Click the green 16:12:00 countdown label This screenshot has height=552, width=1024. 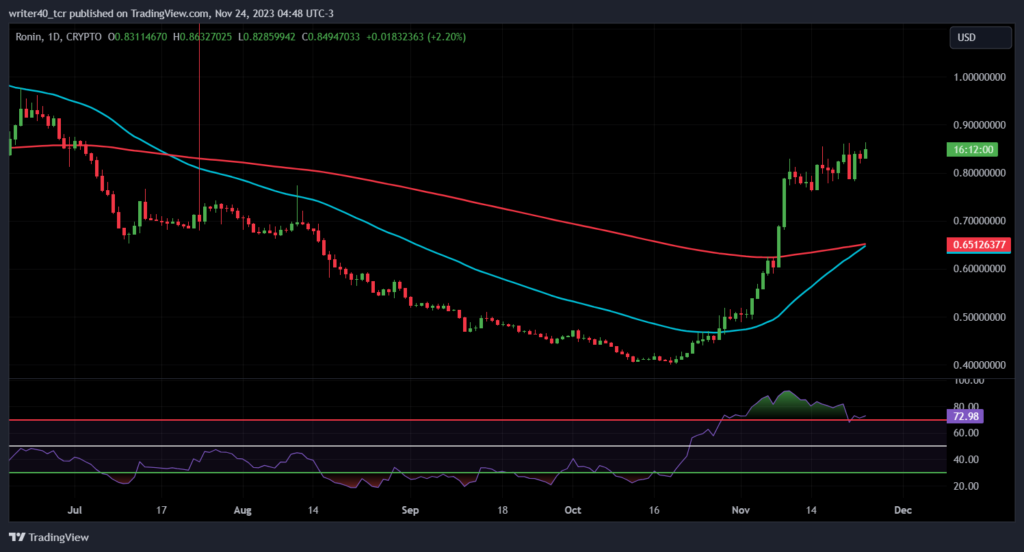pos(972,150)
